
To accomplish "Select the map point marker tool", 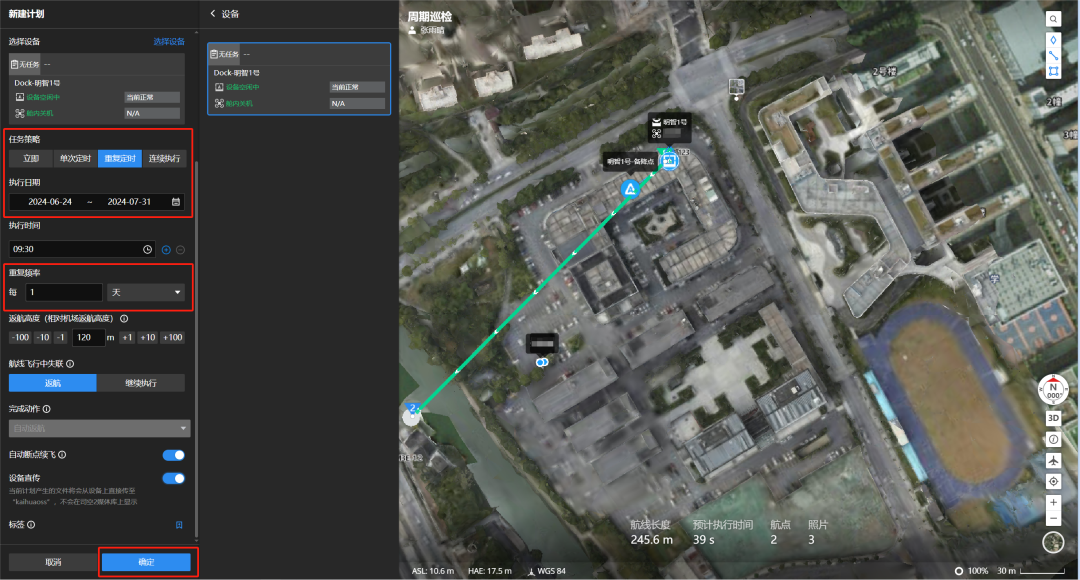I will tap(1053, 40).
